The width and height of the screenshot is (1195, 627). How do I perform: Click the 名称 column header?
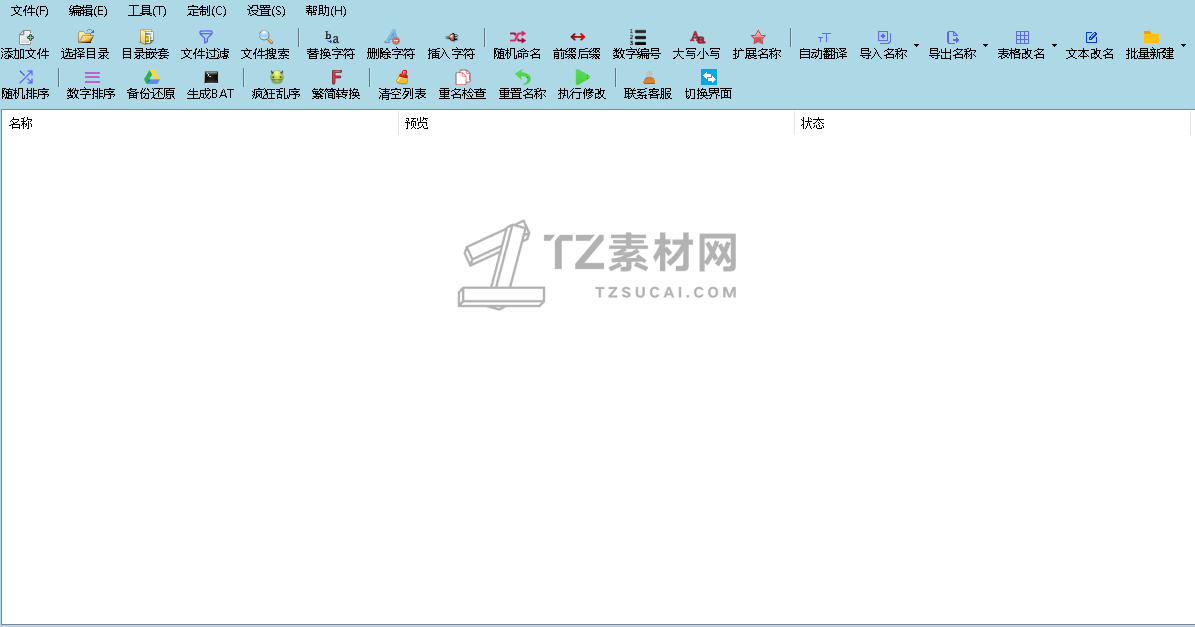[x=200, y=123]
